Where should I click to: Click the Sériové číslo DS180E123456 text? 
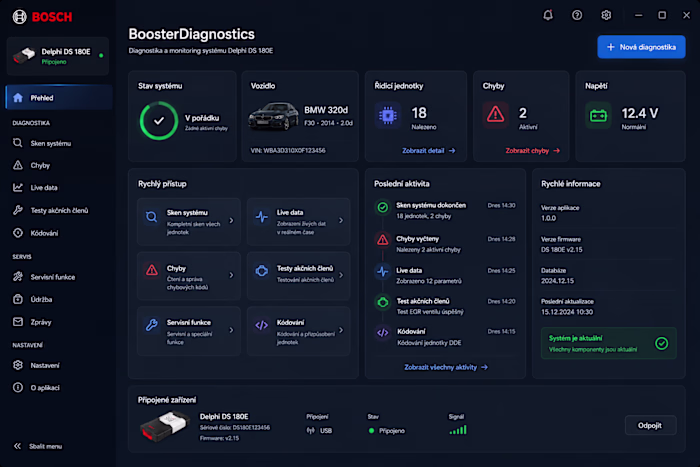(235, 428)
